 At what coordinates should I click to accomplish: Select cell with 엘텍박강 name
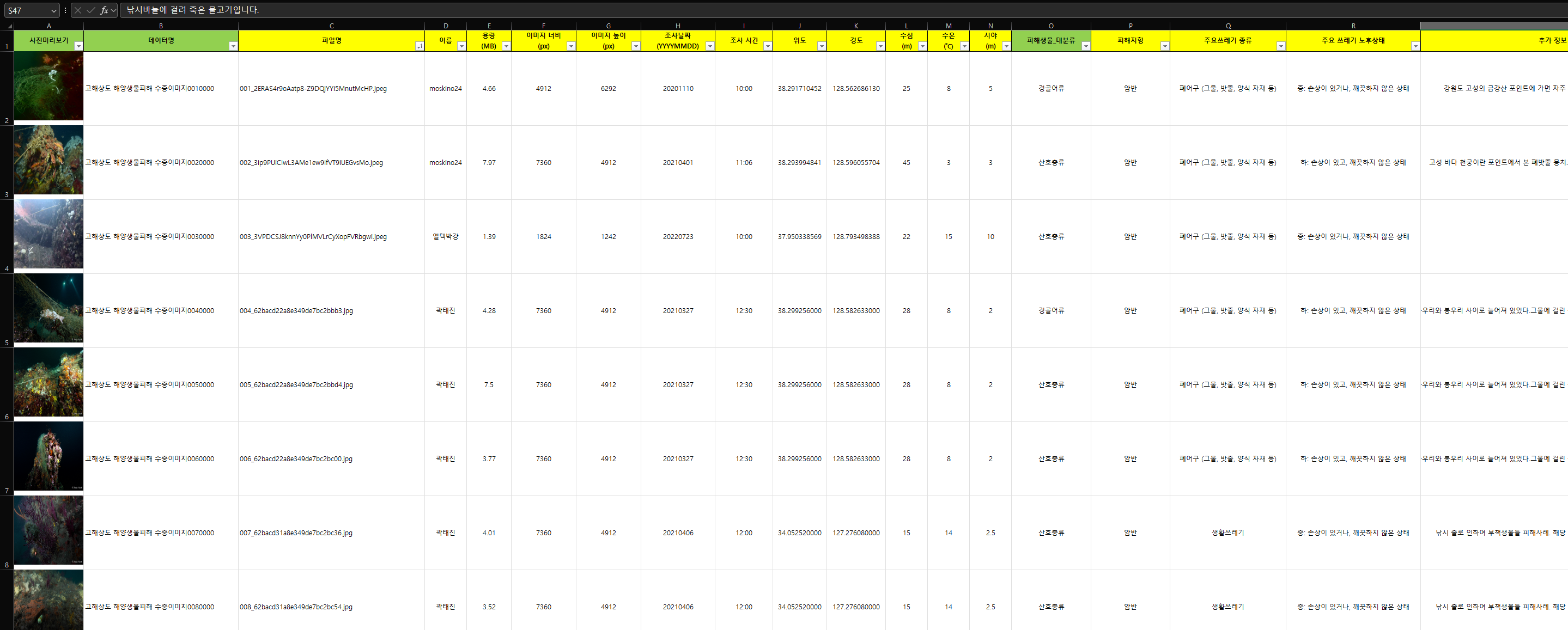click(445, 236)
